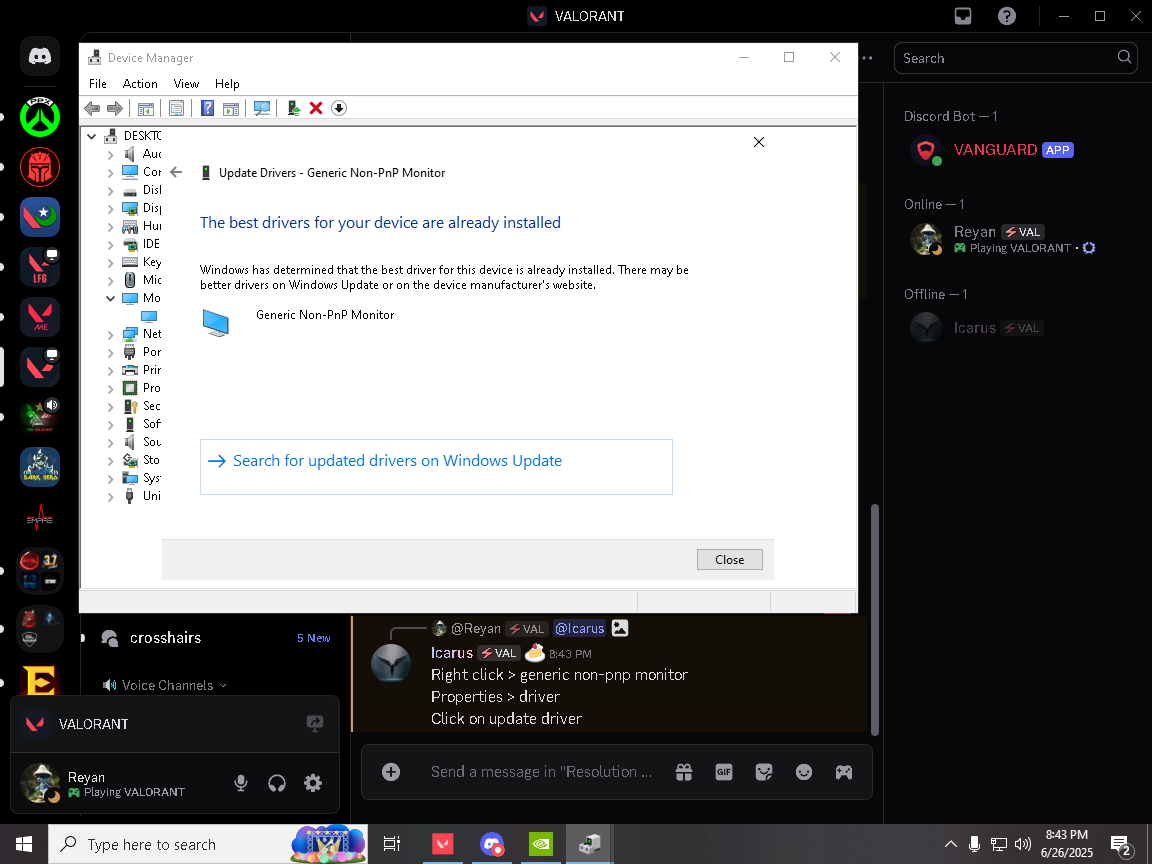The width and height of the screenshot is (1152, 864).
Task: Click Search for updated drivers on Windows Update
Action: [x=397, y=461]
